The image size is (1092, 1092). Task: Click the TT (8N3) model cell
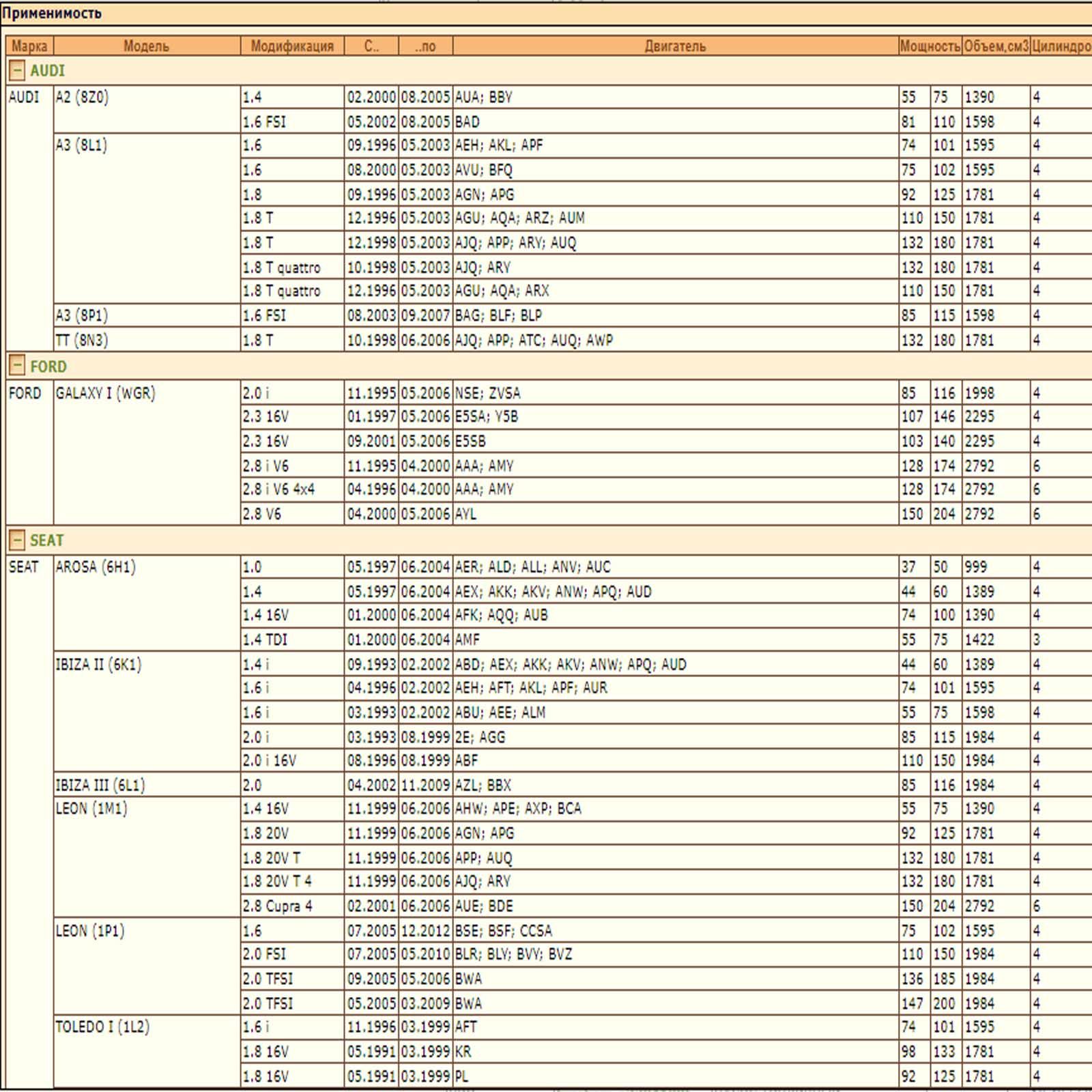click(x=82, y=340)
